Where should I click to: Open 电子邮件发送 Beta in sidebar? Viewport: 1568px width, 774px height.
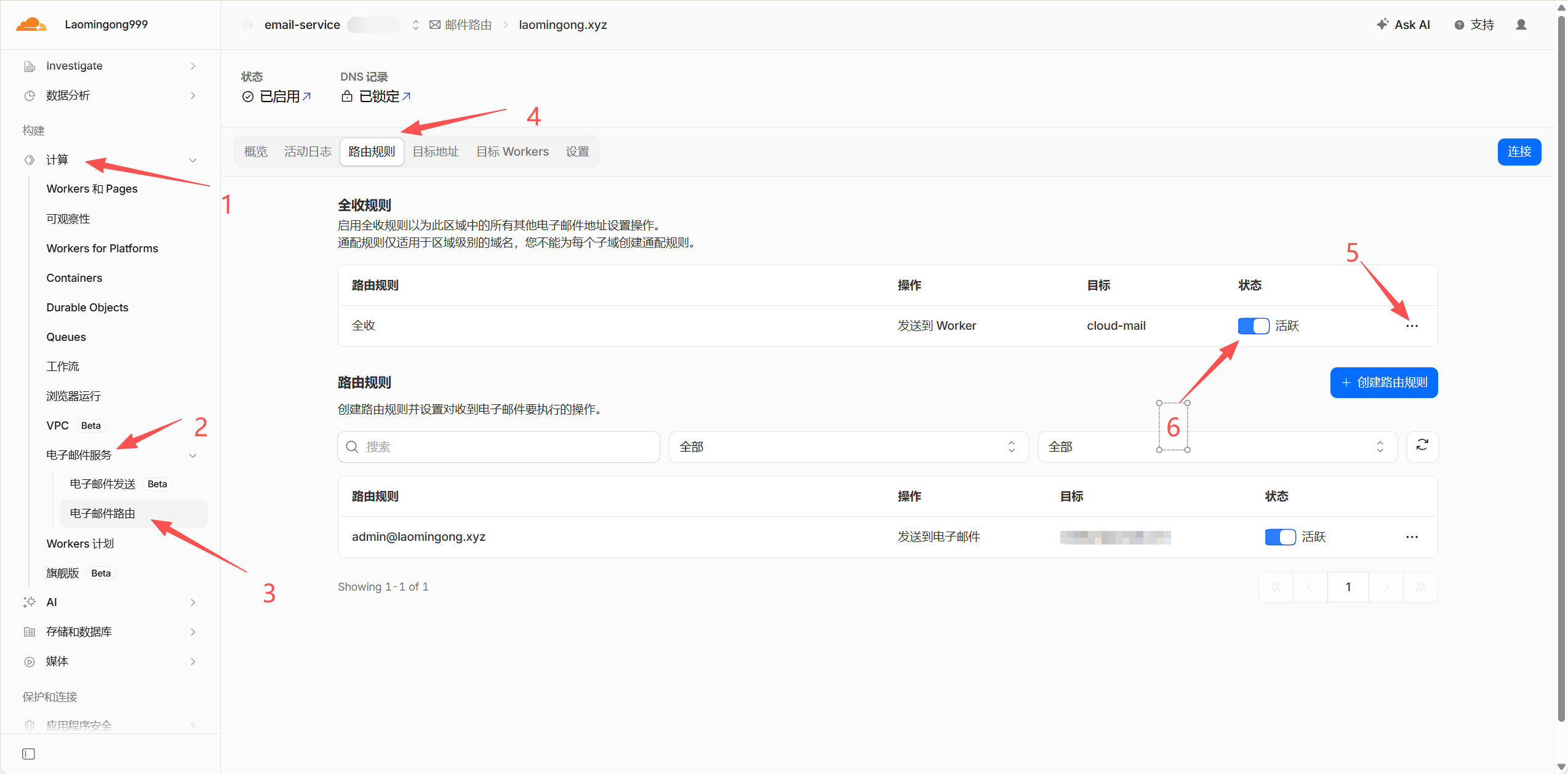pos(121,484)
